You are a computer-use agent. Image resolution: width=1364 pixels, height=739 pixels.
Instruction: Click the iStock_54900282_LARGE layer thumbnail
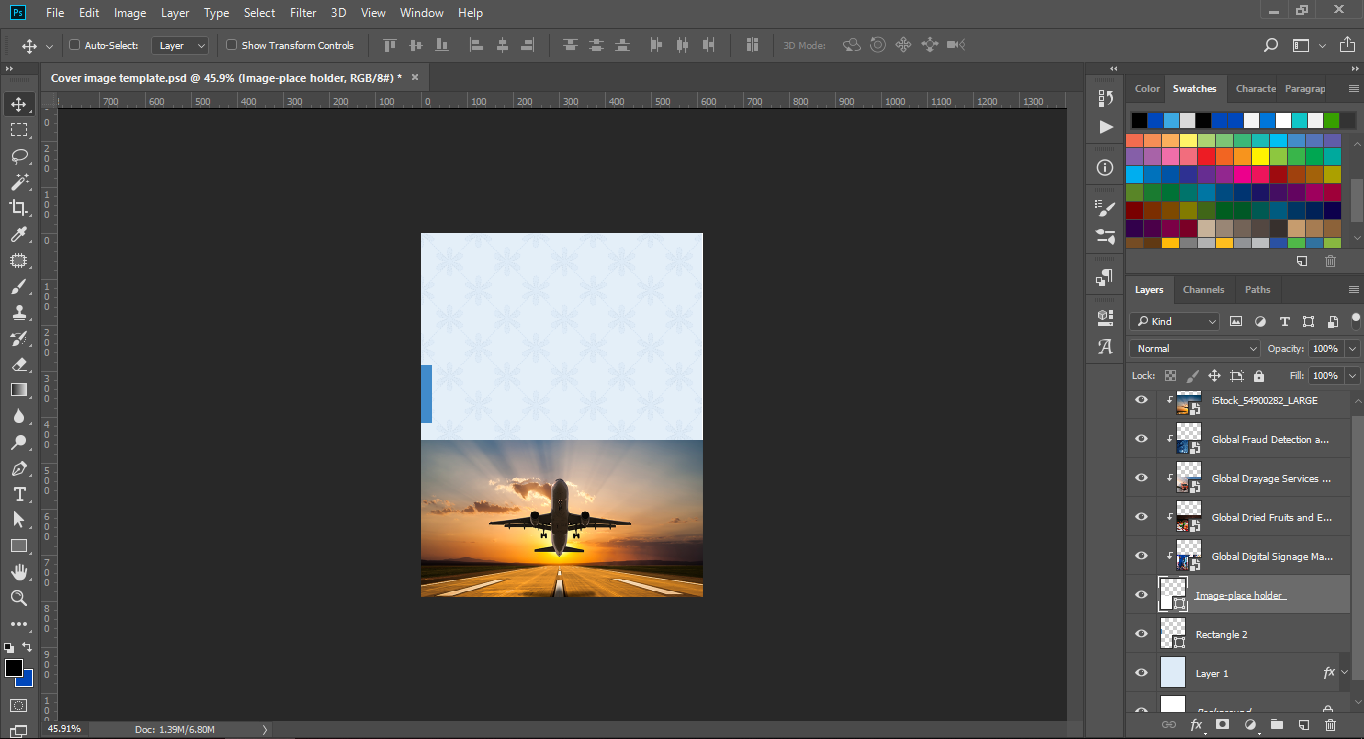[x=1188, y=400]
